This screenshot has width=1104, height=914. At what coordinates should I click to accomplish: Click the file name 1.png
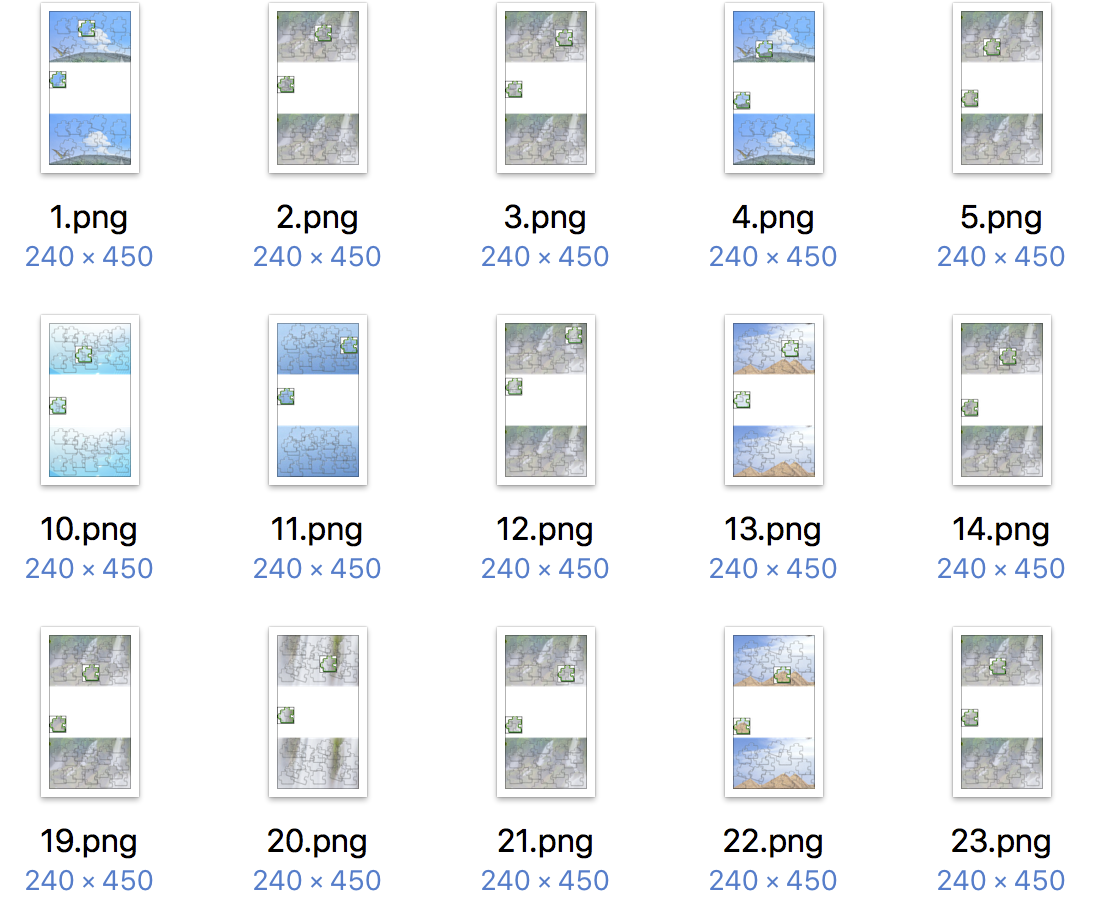pos(89,218)
